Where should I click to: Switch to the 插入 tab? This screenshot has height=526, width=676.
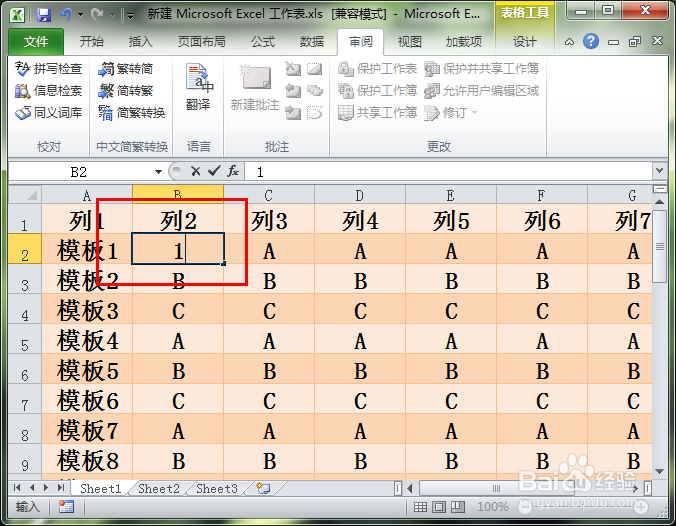tap(141, 42)
